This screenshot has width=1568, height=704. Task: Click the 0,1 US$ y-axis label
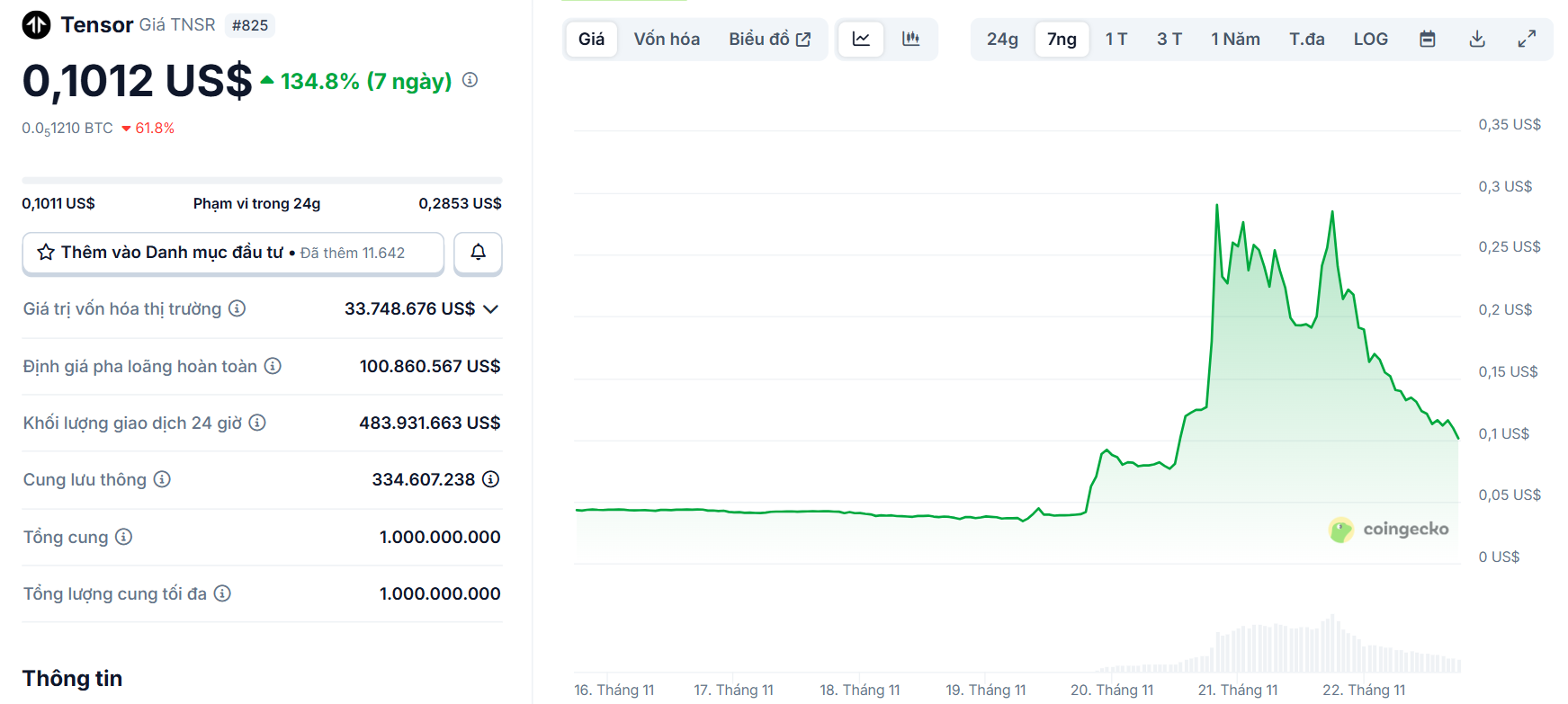coord(1504,433)
